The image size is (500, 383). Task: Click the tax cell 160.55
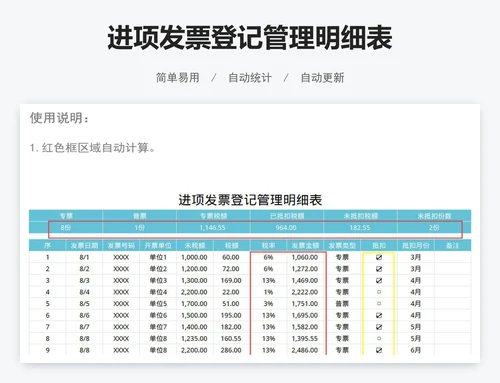(x=231, y=338)
